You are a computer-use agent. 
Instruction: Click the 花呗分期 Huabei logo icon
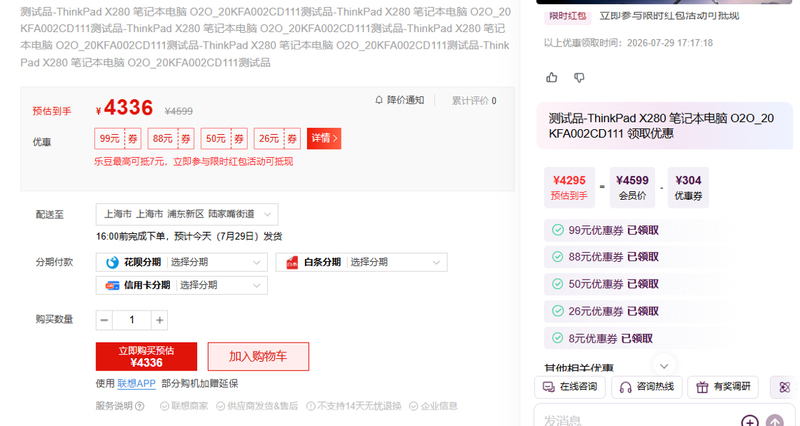tap(112, 262)
